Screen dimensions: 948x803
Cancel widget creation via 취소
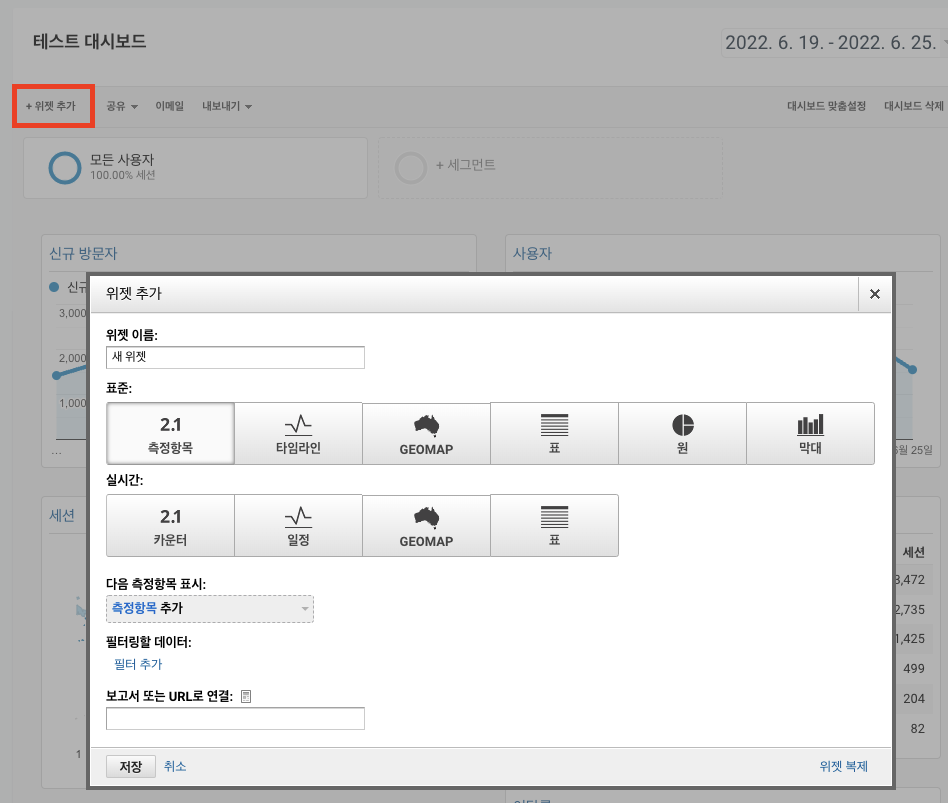175,766
